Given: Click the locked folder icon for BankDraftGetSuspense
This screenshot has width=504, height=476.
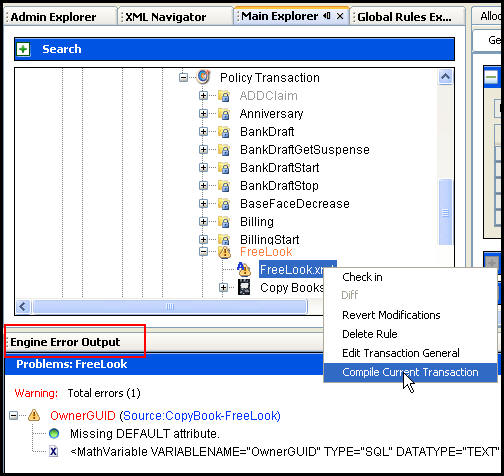Looking at the screenshot, I should pos(224,150).
